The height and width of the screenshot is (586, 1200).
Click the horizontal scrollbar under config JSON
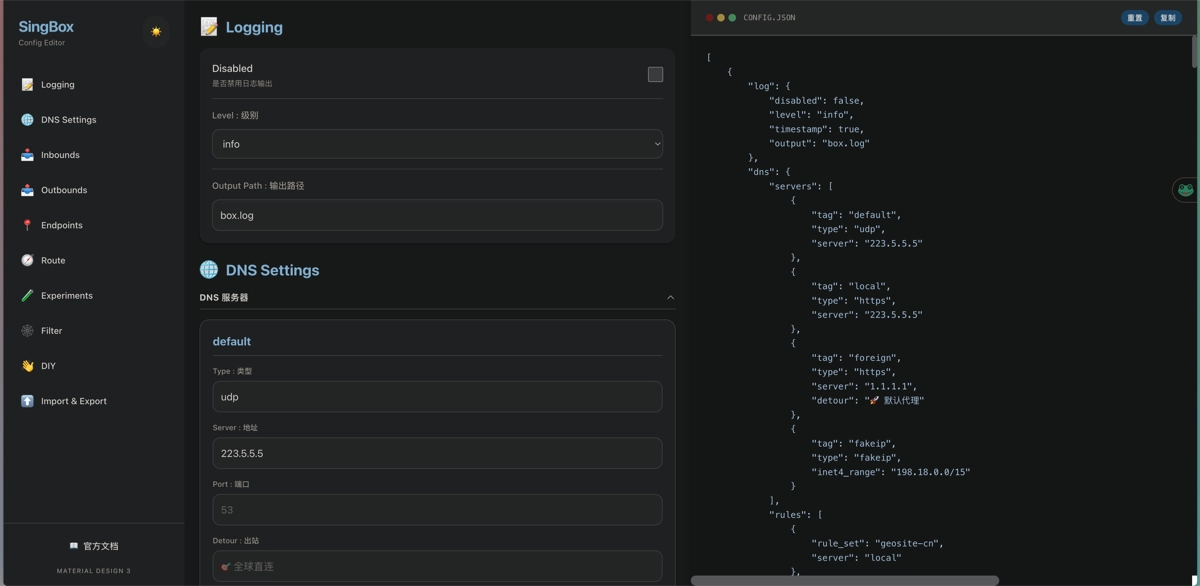pyautogui.click(x=845, y=580)
